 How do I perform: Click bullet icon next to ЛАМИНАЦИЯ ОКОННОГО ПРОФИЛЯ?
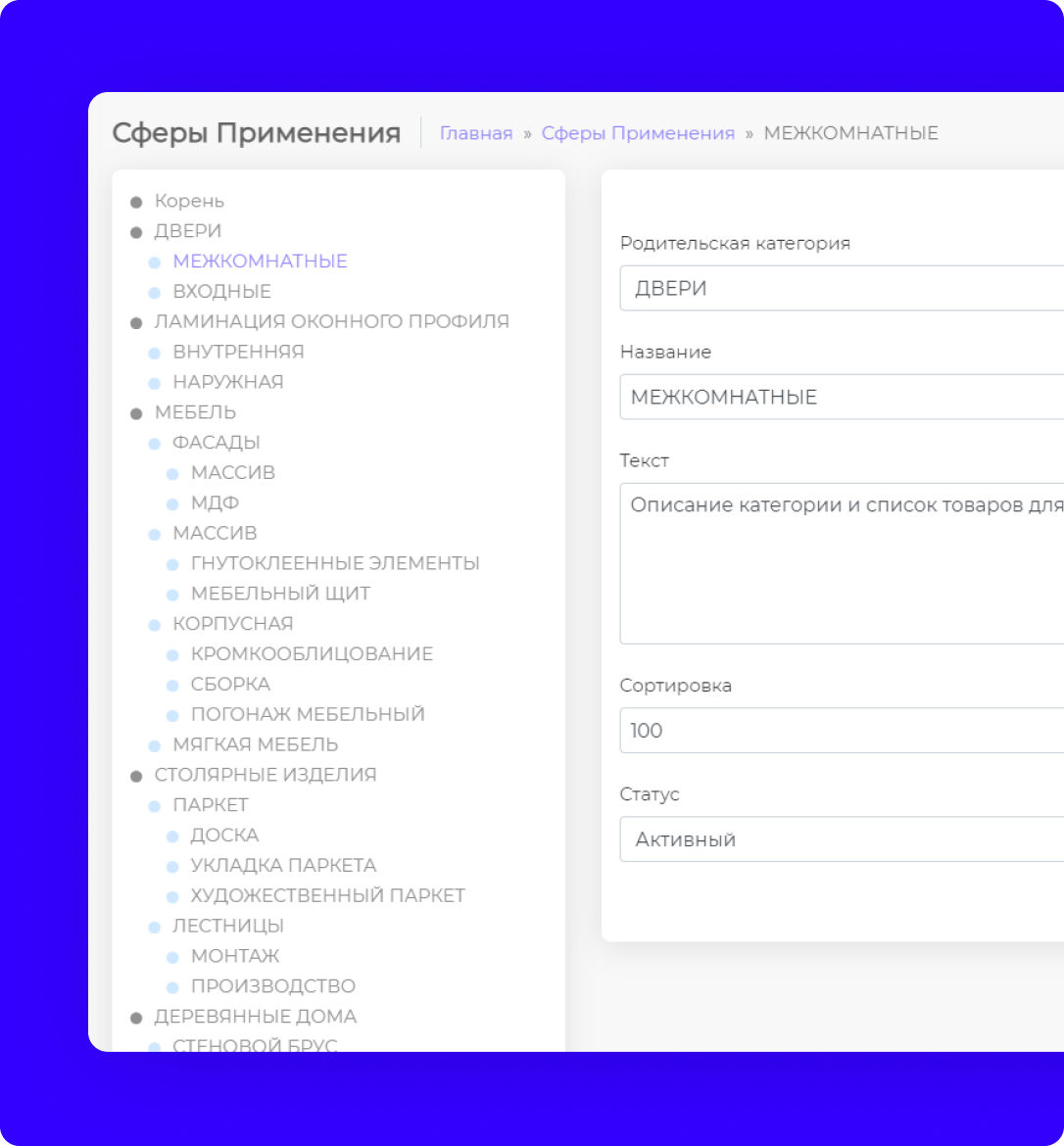click(136, 322)
